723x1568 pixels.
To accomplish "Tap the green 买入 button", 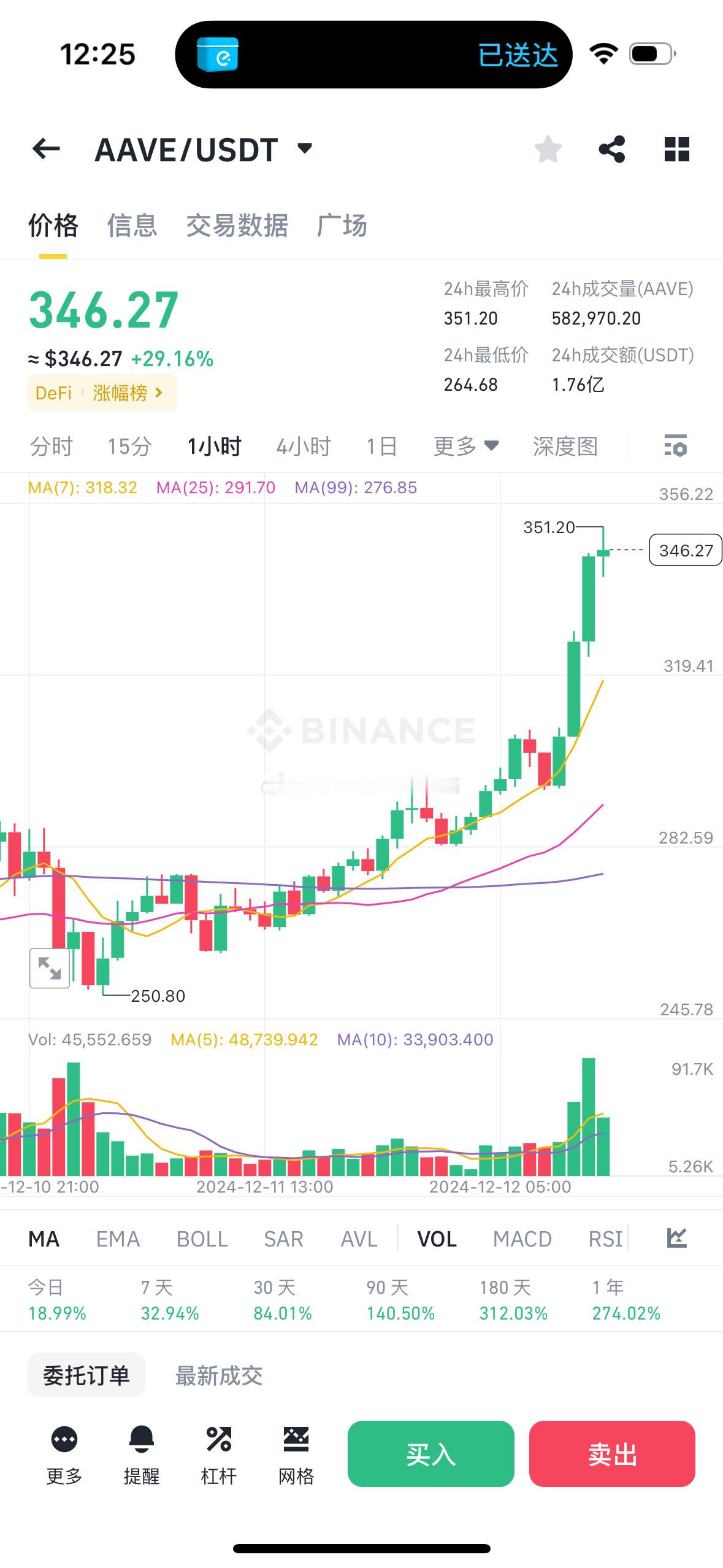I will (430, 1453).
